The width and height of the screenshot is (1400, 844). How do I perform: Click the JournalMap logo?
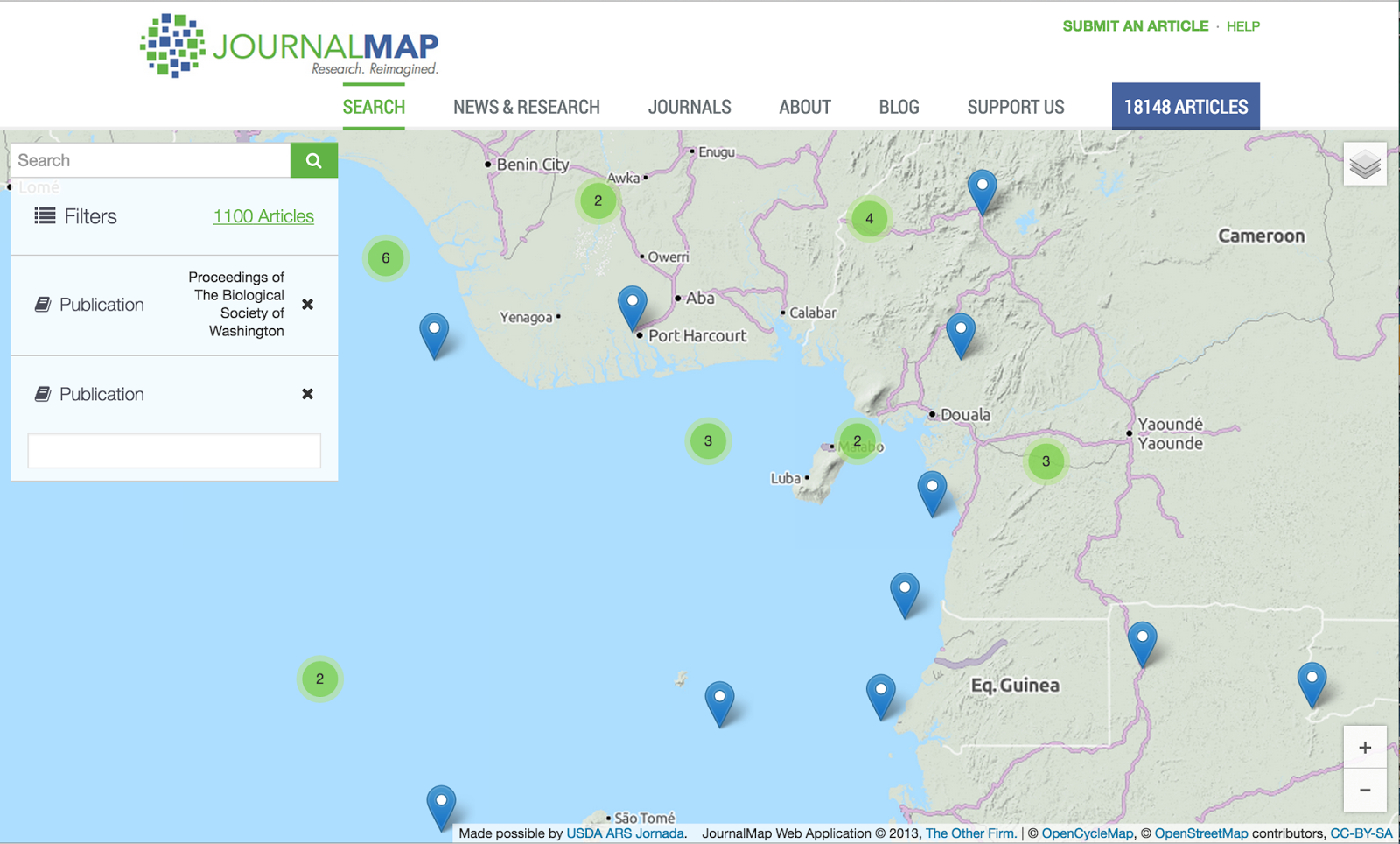[x=290, y=46]
